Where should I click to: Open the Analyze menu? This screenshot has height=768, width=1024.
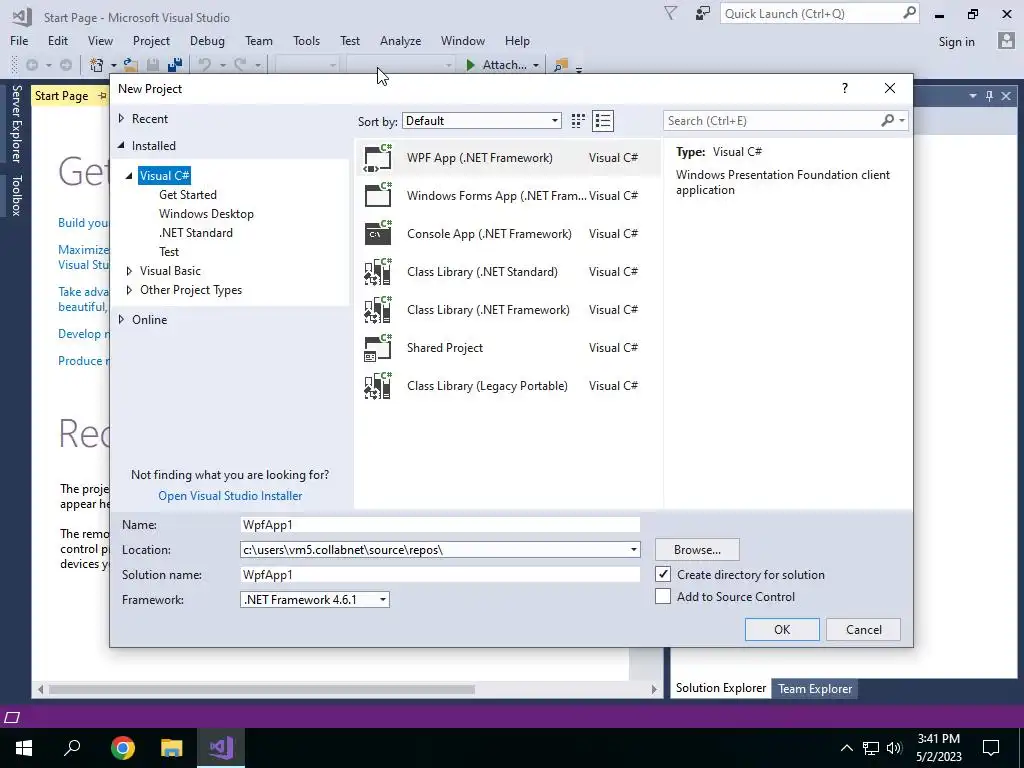pyautogui.click(x=400, y=40)
